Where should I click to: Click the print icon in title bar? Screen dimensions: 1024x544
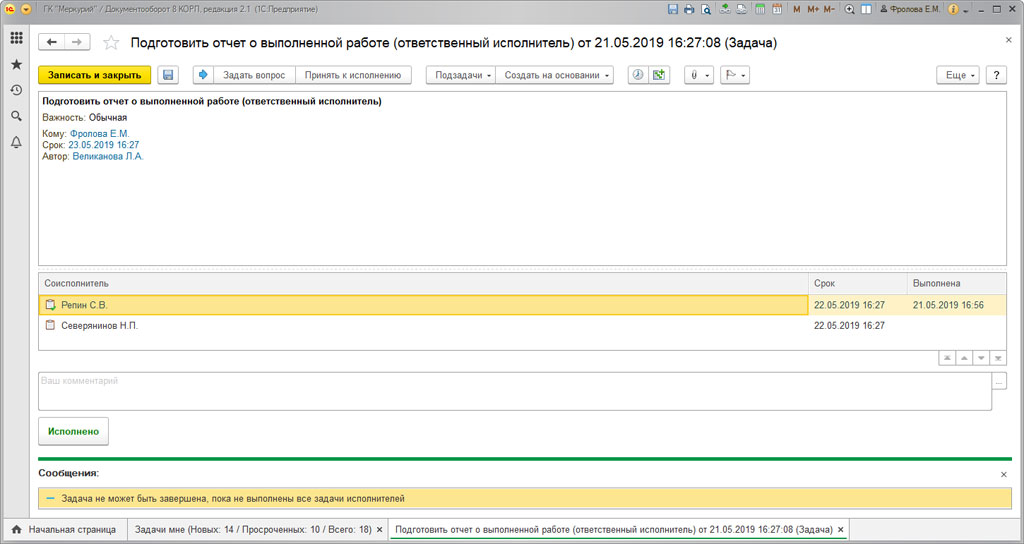(689, 9)
